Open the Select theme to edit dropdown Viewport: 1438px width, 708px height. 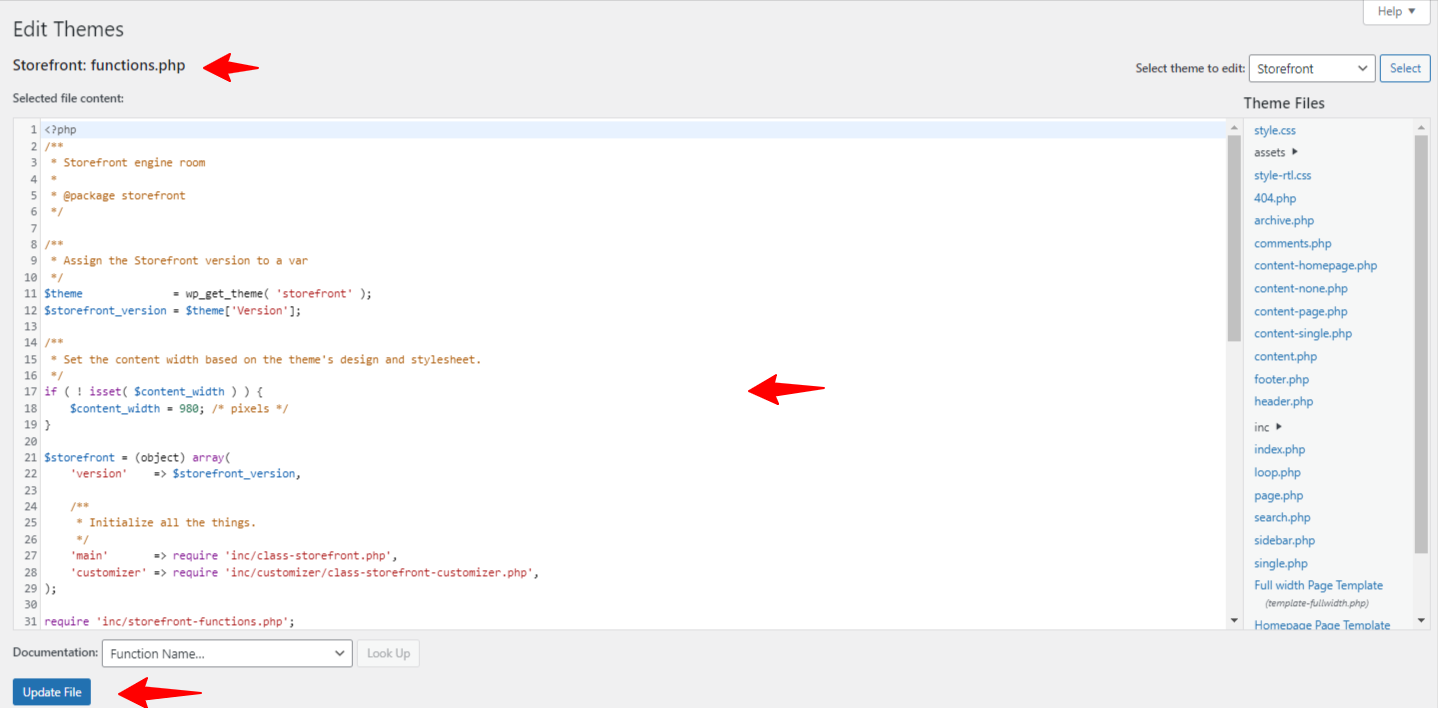click(x=1311, y=69)
